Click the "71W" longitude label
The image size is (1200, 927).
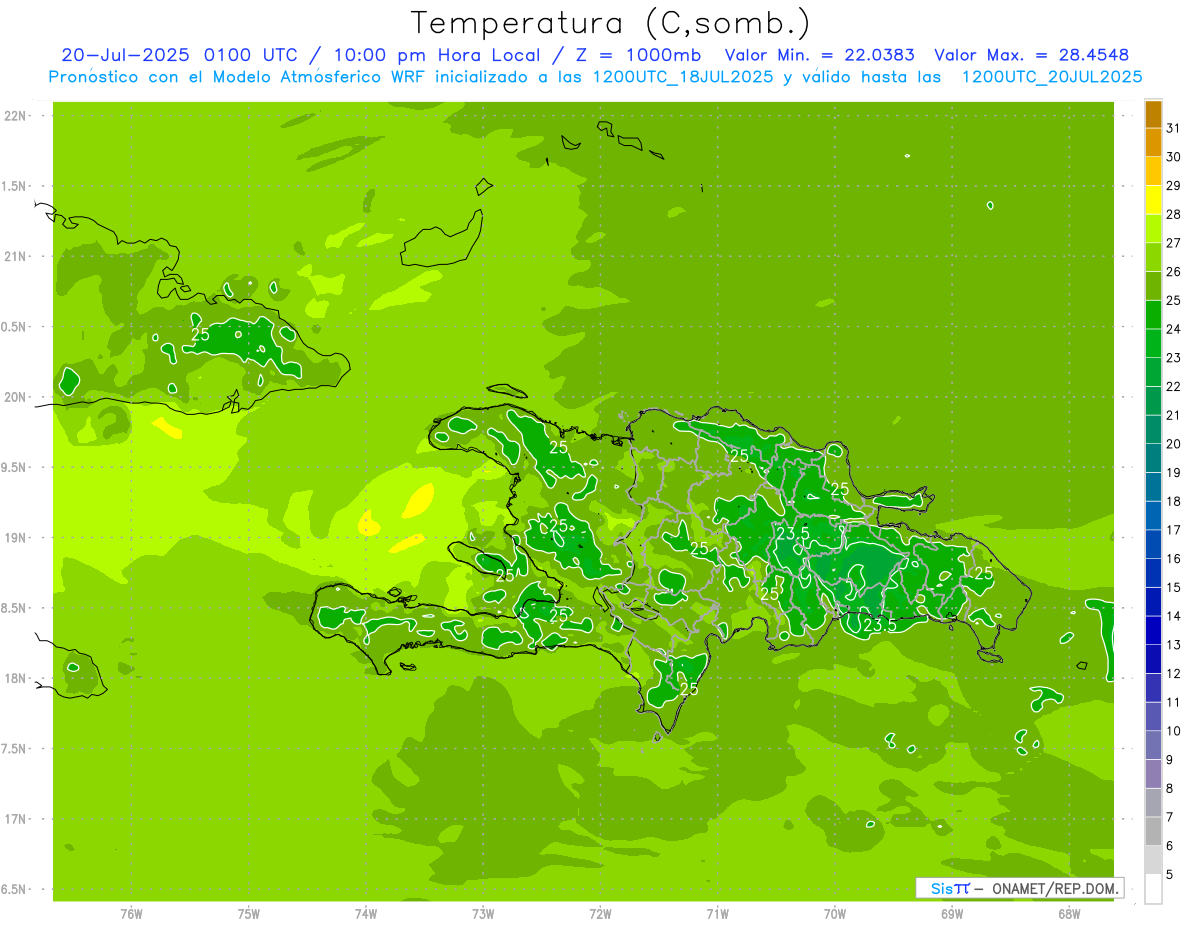coord(717,913)
